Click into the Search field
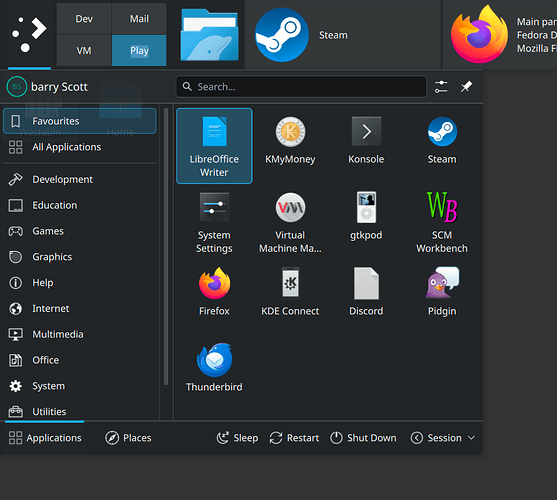 pyautogui.click(x=301, y=87)
